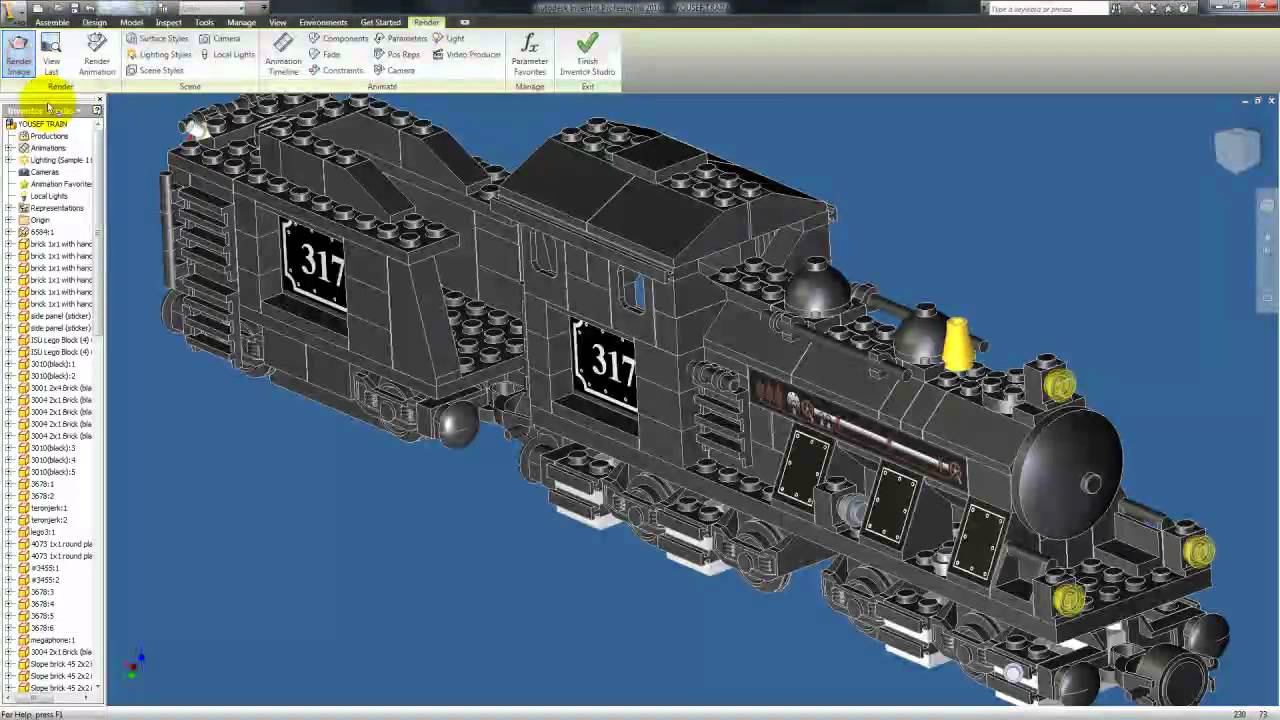Click the ViewCube in the viewport
This screenshot has width=1280, height=720.
click(1237, 150)
